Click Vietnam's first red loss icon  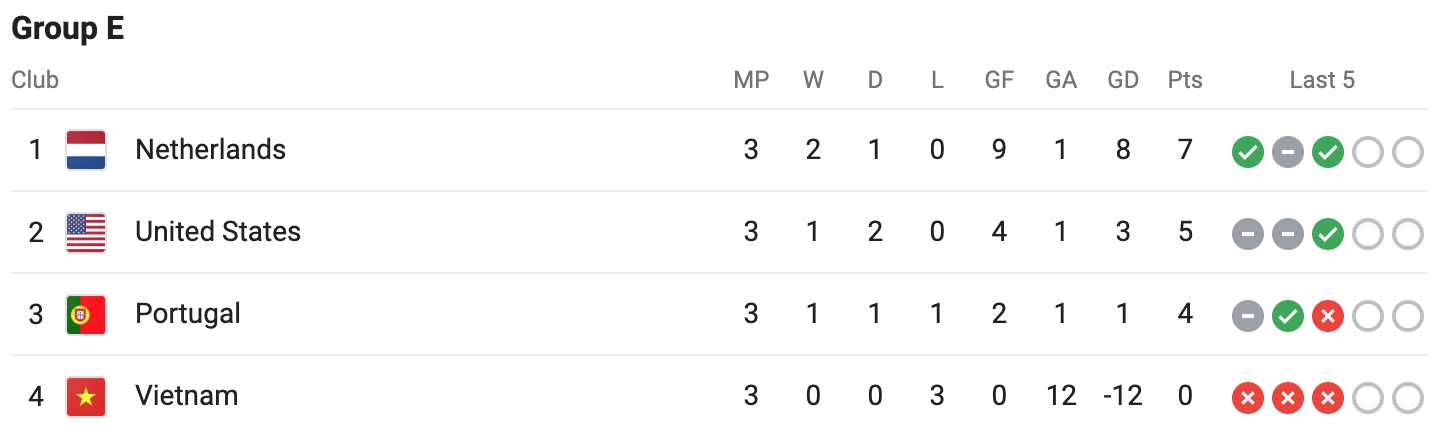[x=1247, y=399]
